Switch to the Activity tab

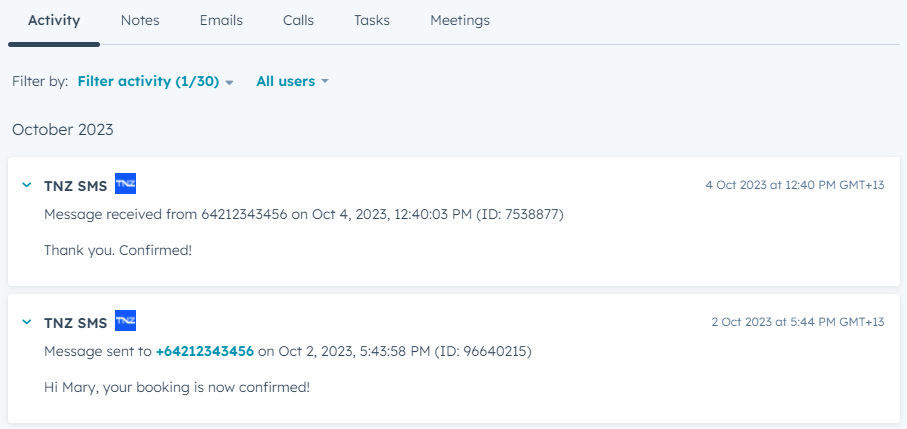54,20
